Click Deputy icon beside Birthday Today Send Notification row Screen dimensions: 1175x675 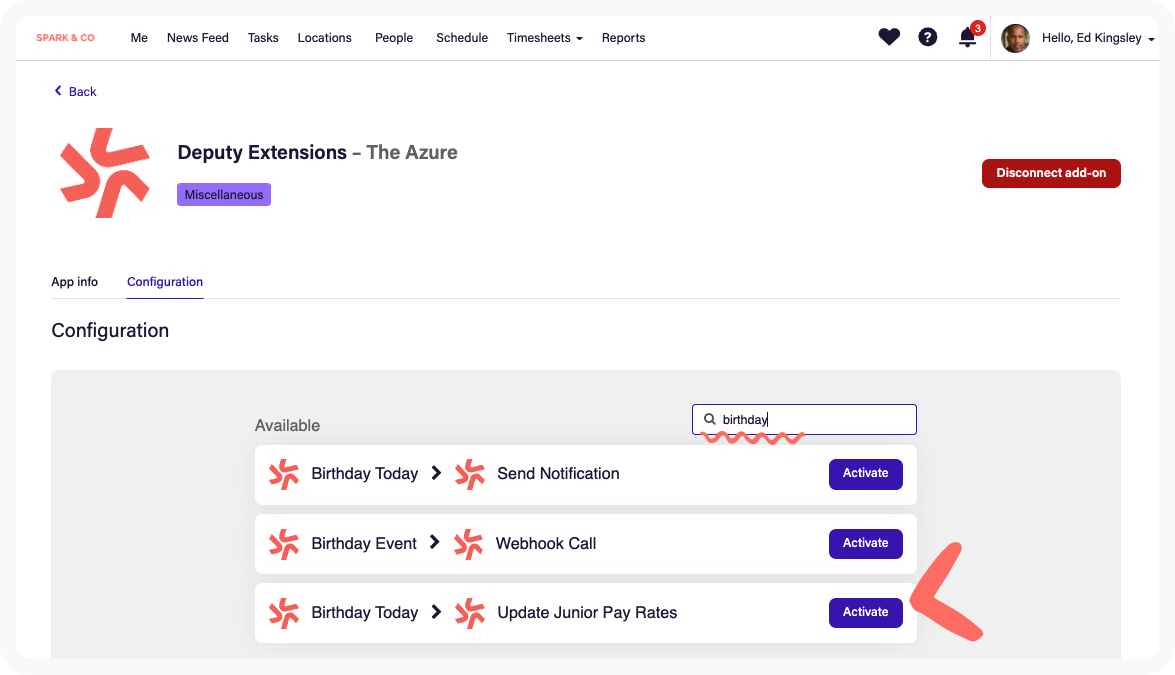click(284, 474)
